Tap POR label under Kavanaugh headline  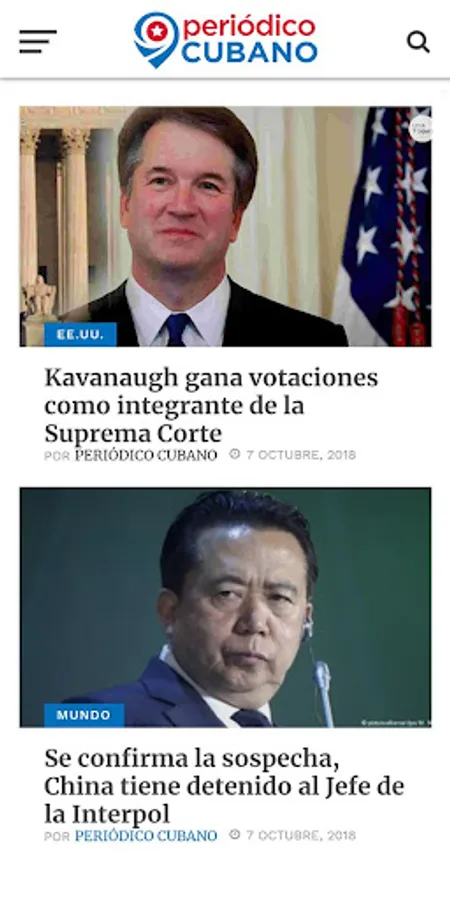click(x=57, y=456)
